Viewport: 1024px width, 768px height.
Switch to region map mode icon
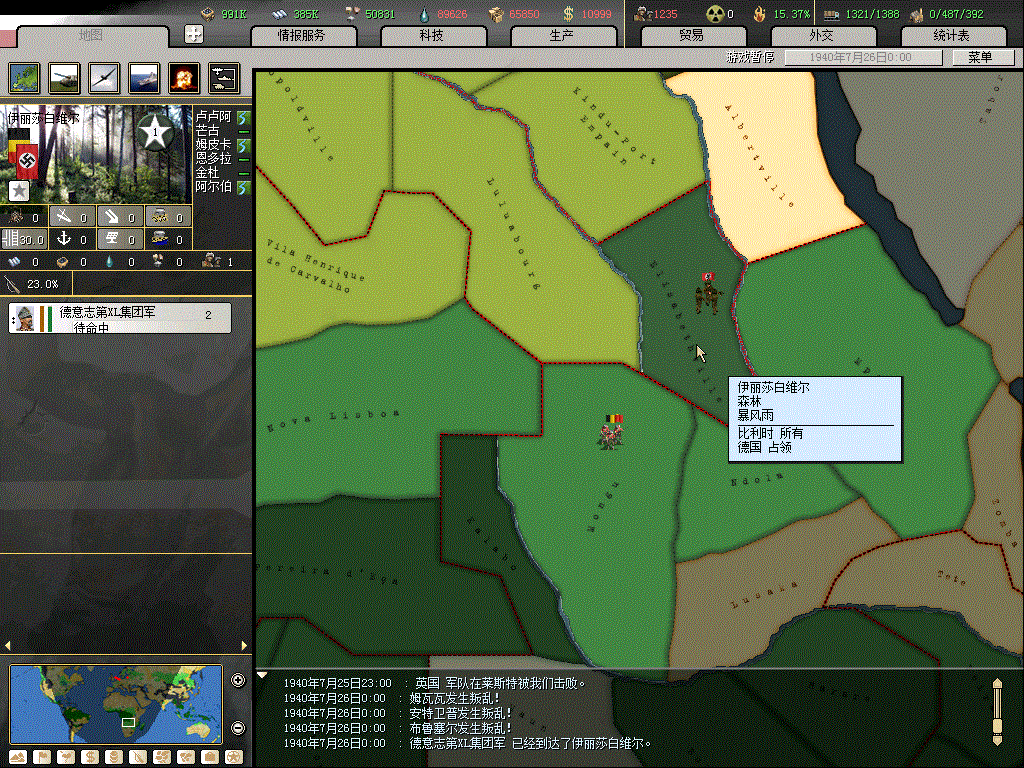(162, 758)
